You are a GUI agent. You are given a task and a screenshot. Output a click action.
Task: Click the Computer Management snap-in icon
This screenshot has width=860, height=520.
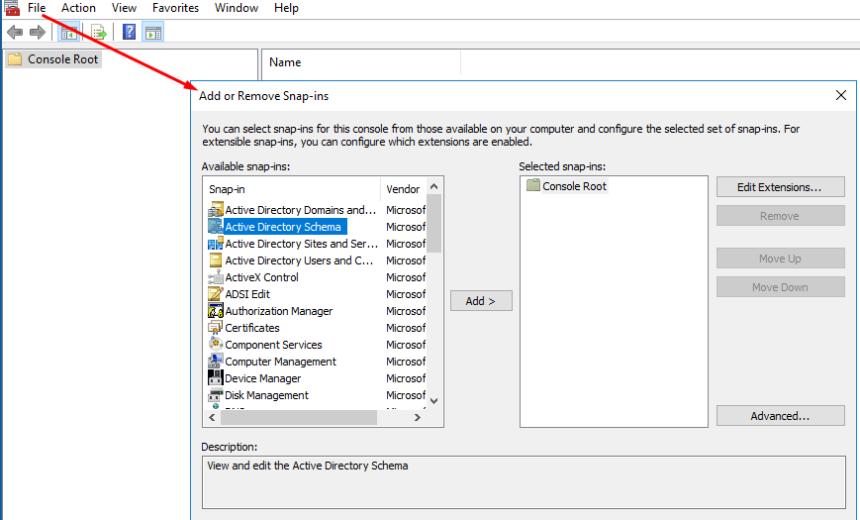(x=216, y=361)
